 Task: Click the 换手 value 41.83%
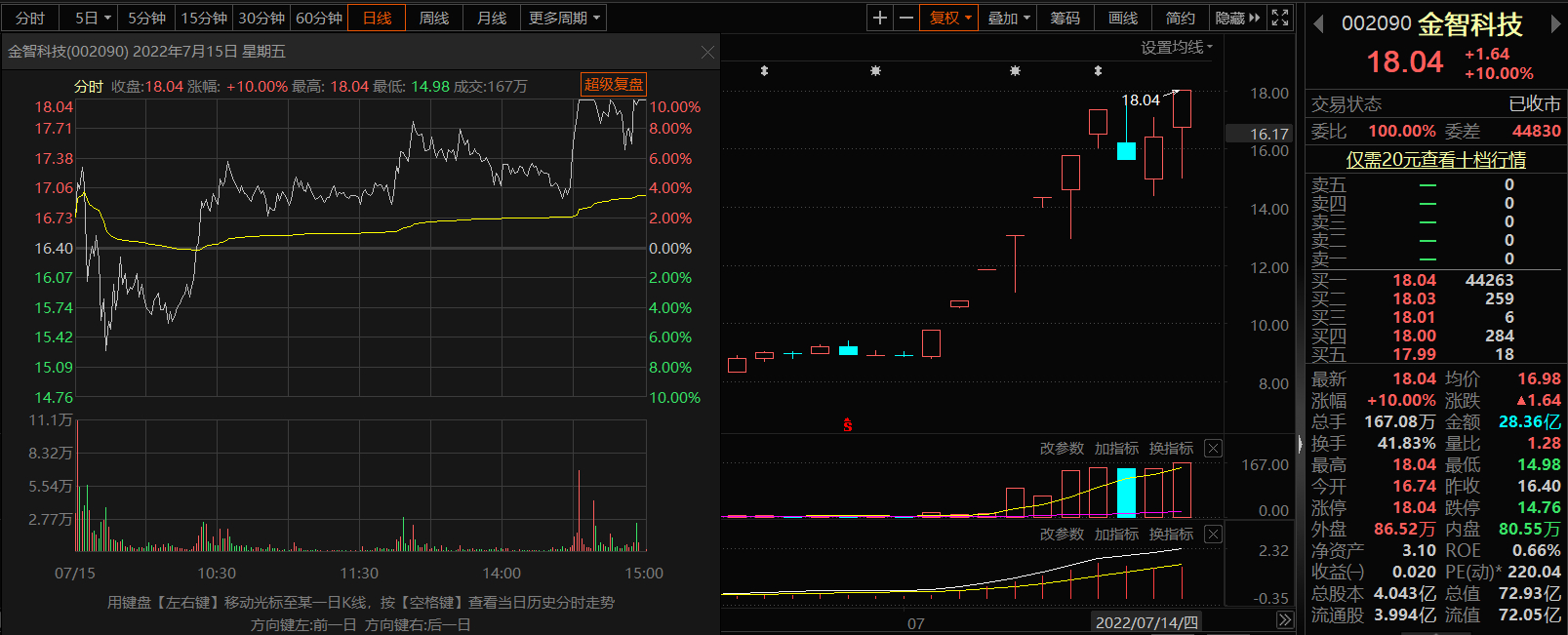coord(1406,444)
